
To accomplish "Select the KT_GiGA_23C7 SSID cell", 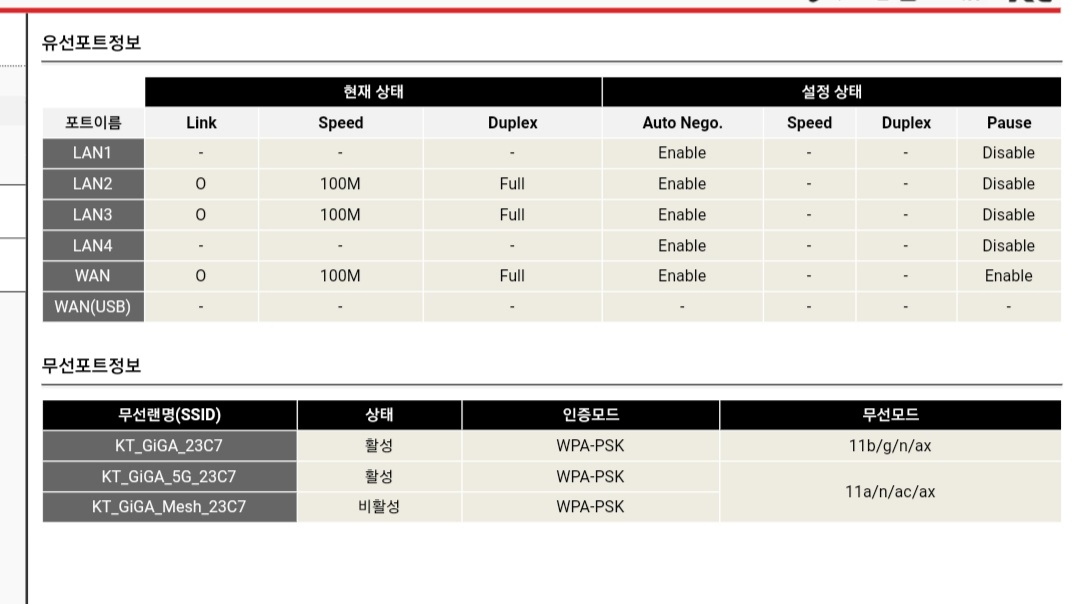I will (169, 446).
